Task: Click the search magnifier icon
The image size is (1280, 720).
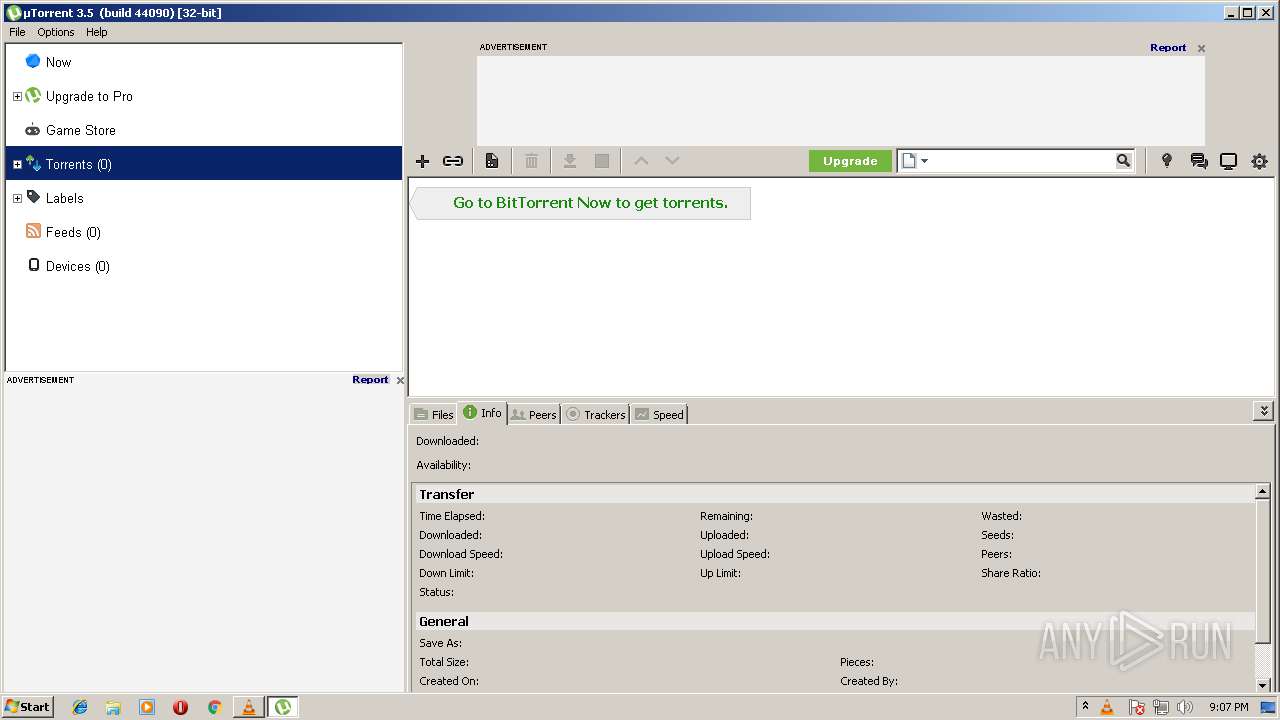Action: (1123, 161)
